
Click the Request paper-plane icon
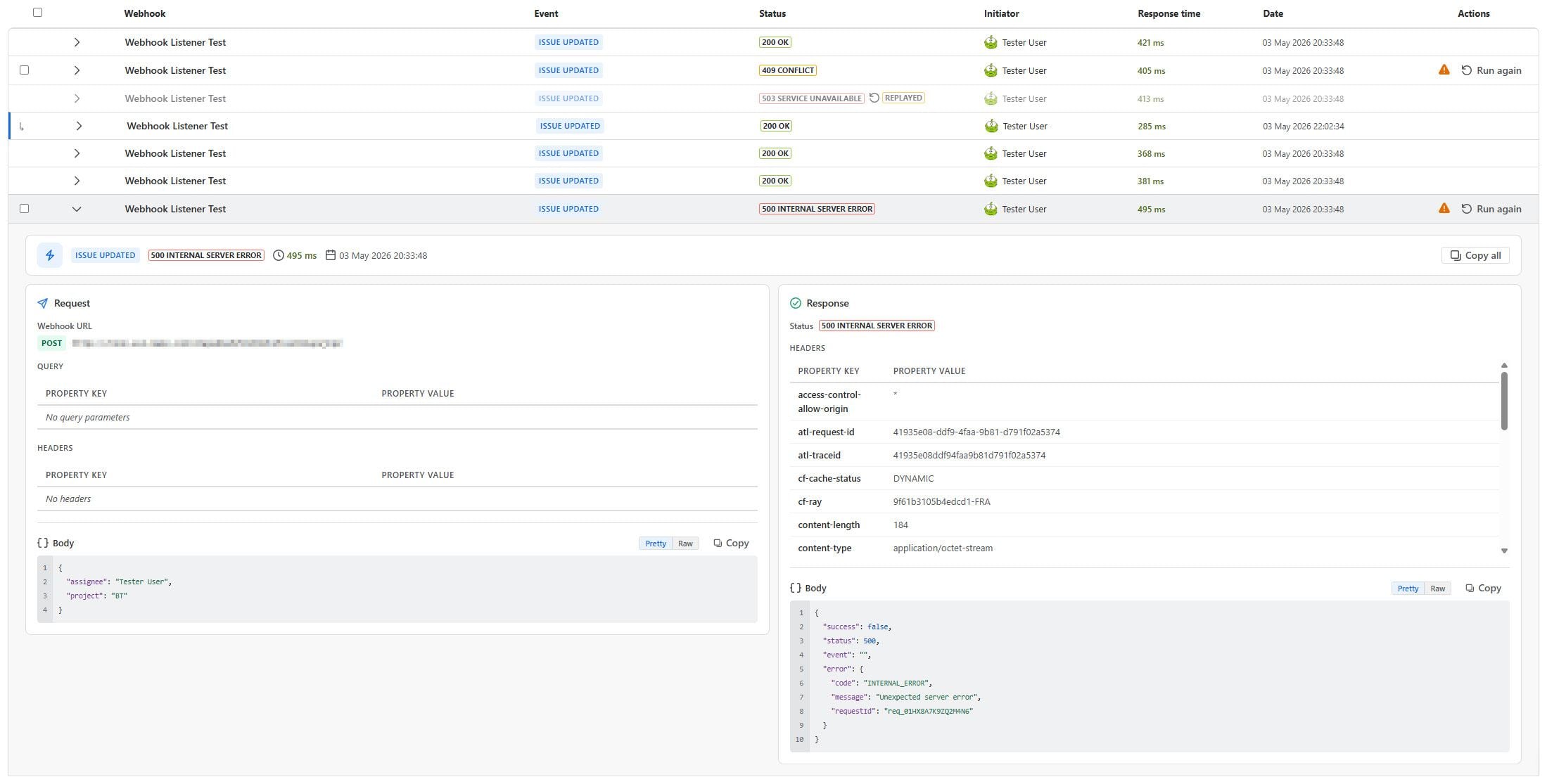click(x=43, y=303)
